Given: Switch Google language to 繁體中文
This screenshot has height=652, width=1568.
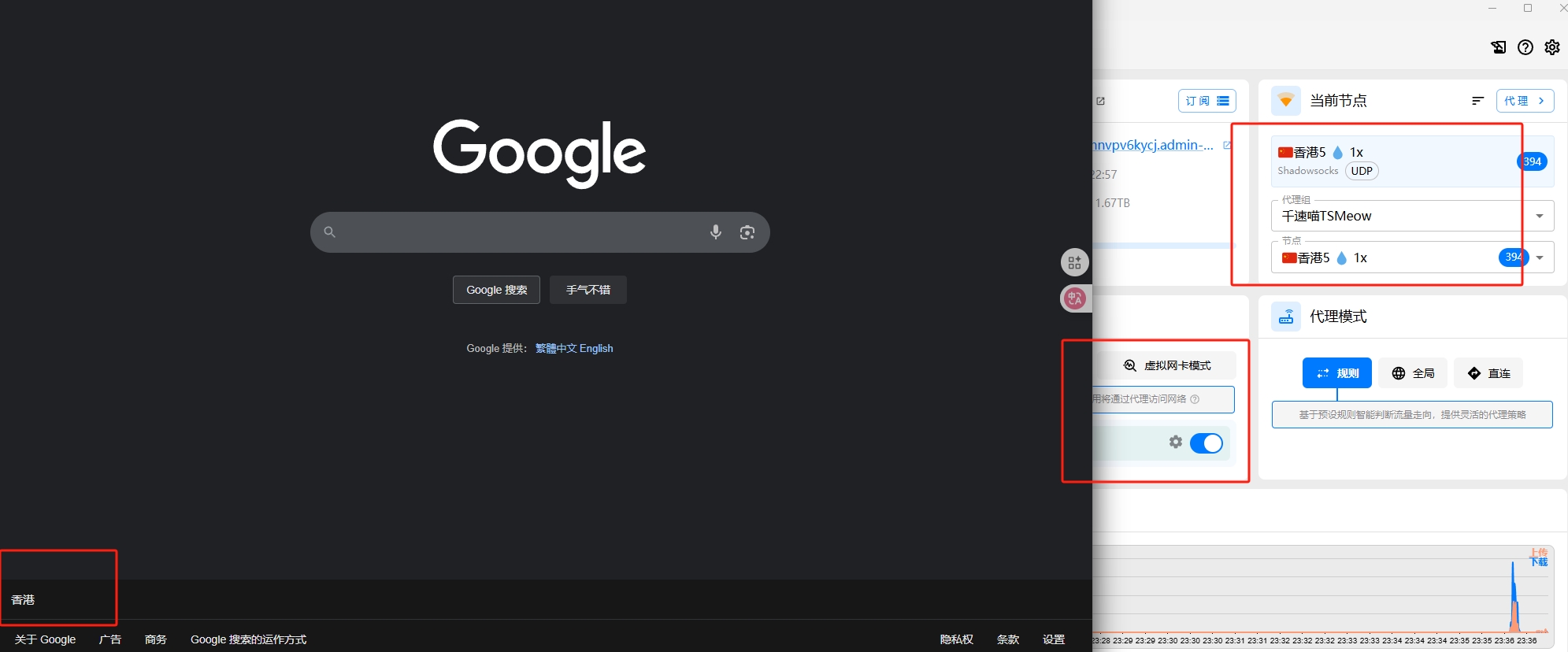Looking at the screenshot, I should 556,348.
